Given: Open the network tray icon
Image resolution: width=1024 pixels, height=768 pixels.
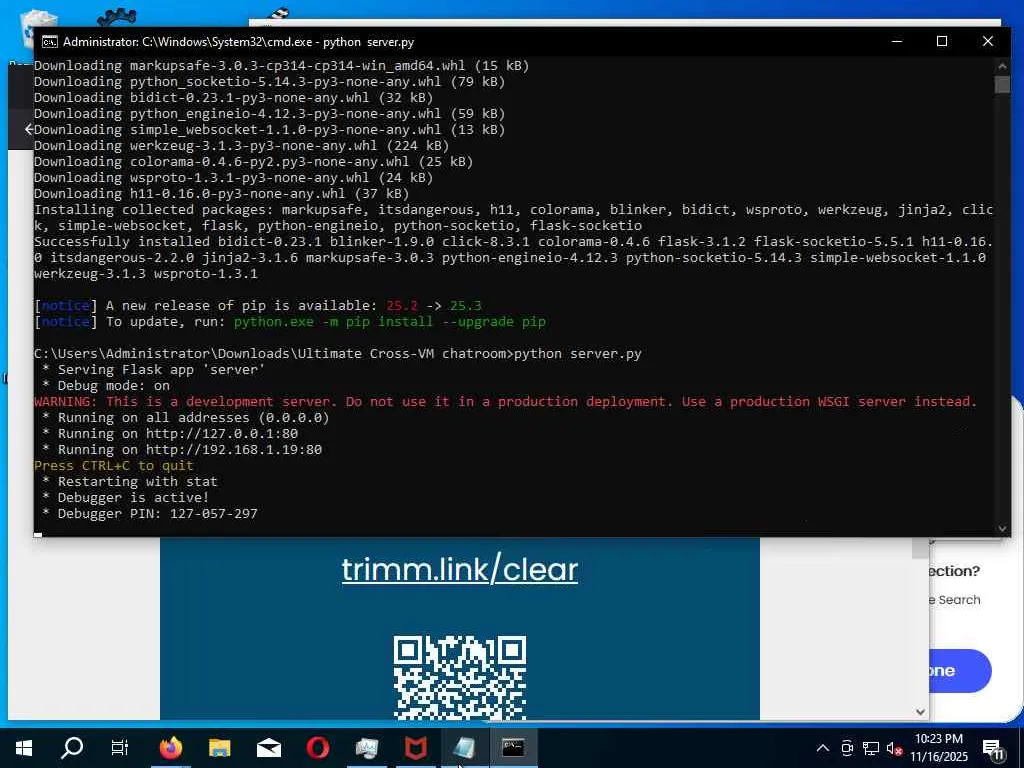Looking at the screenshot, I should tap(871, 748).
